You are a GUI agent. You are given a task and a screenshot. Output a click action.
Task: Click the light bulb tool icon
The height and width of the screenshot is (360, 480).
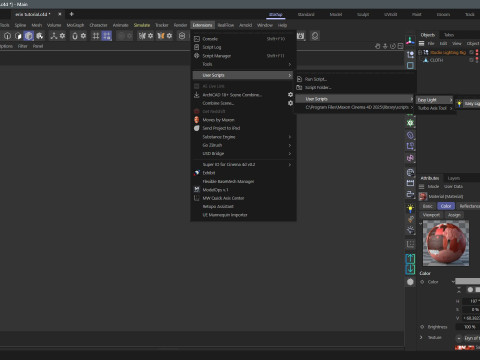[x=410, y=209]
